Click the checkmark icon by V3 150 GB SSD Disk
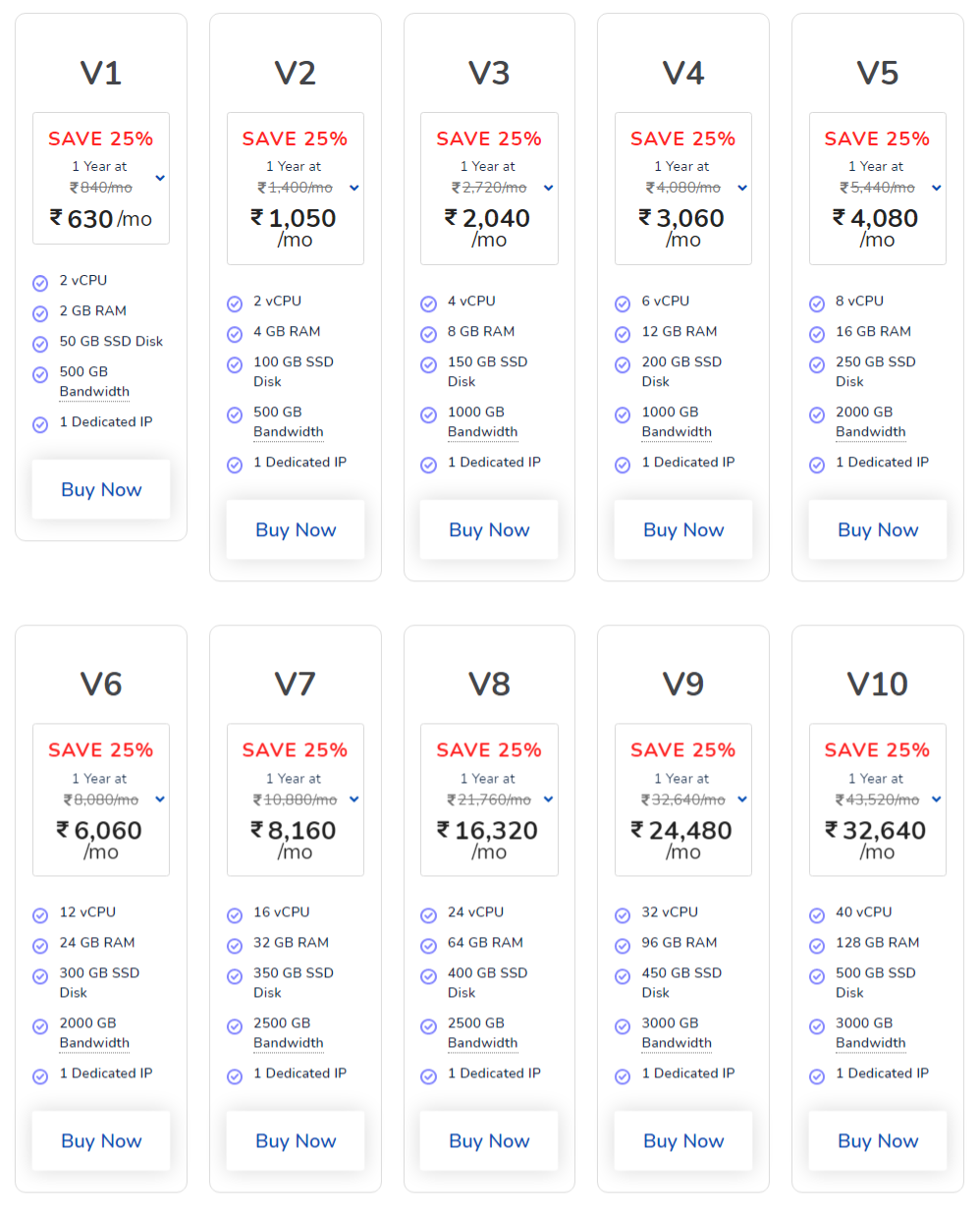The image size is (980, 1209). [x=428, y=364]
